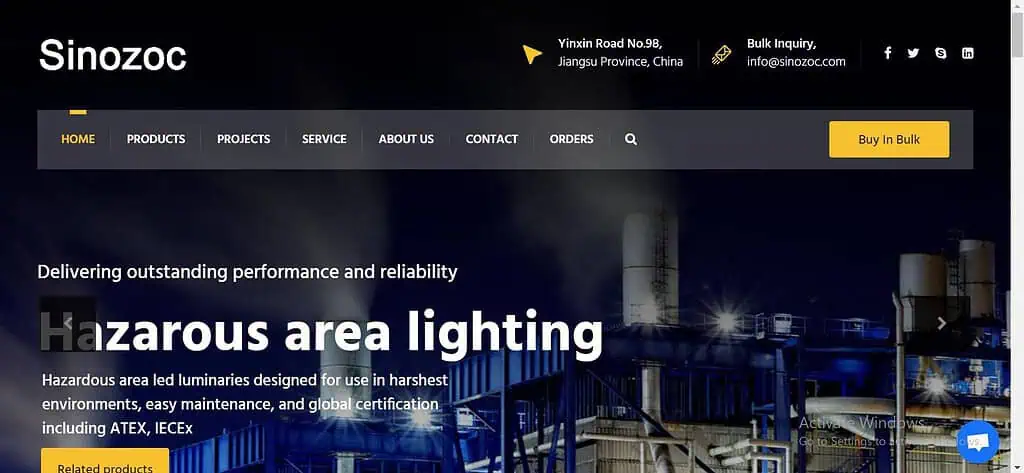
Task: Open the CONTACT navigation item
Action: tap(492, 139)
